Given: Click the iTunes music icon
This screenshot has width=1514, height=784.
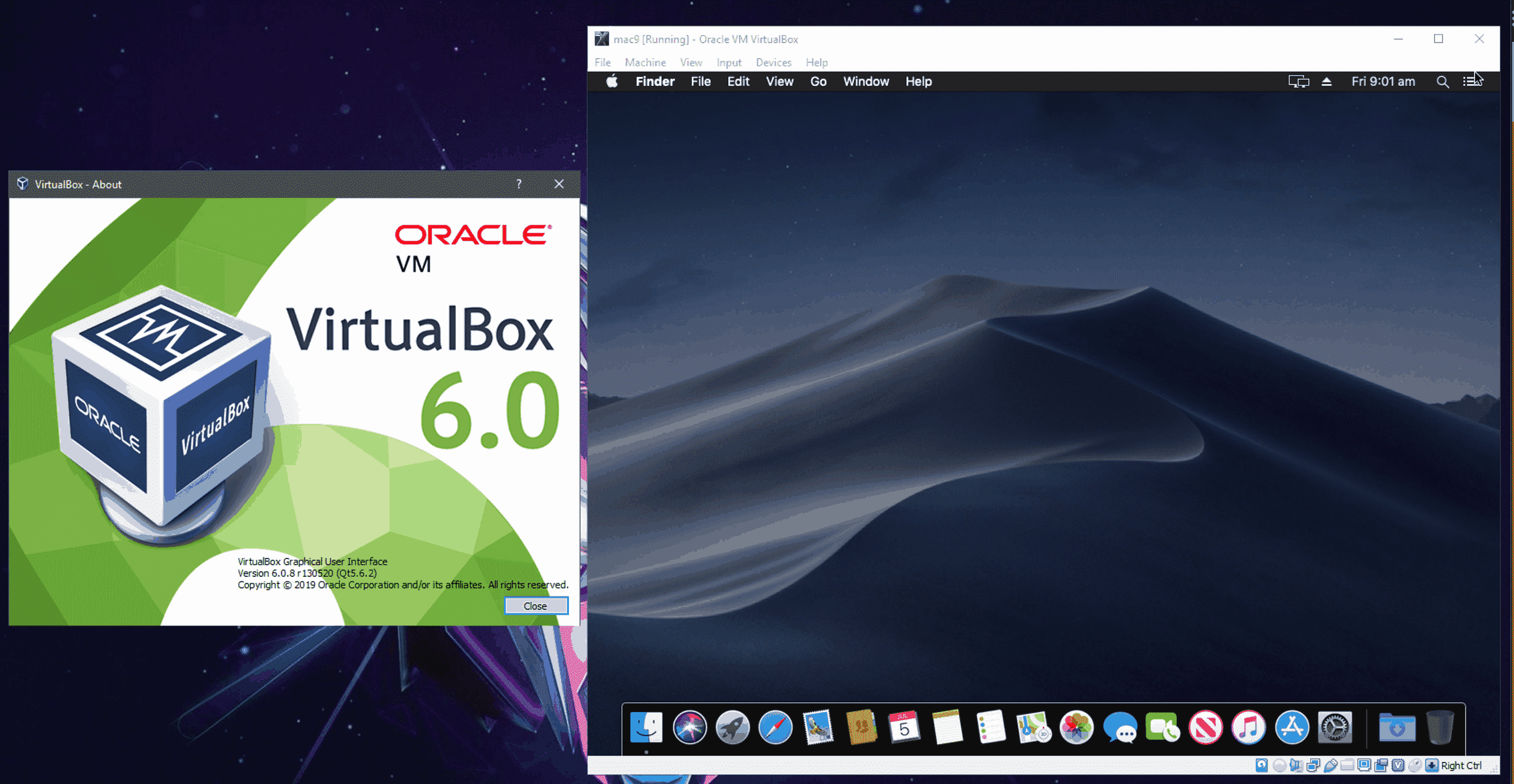Looking at the screenshot, I should click(1249, 728).
